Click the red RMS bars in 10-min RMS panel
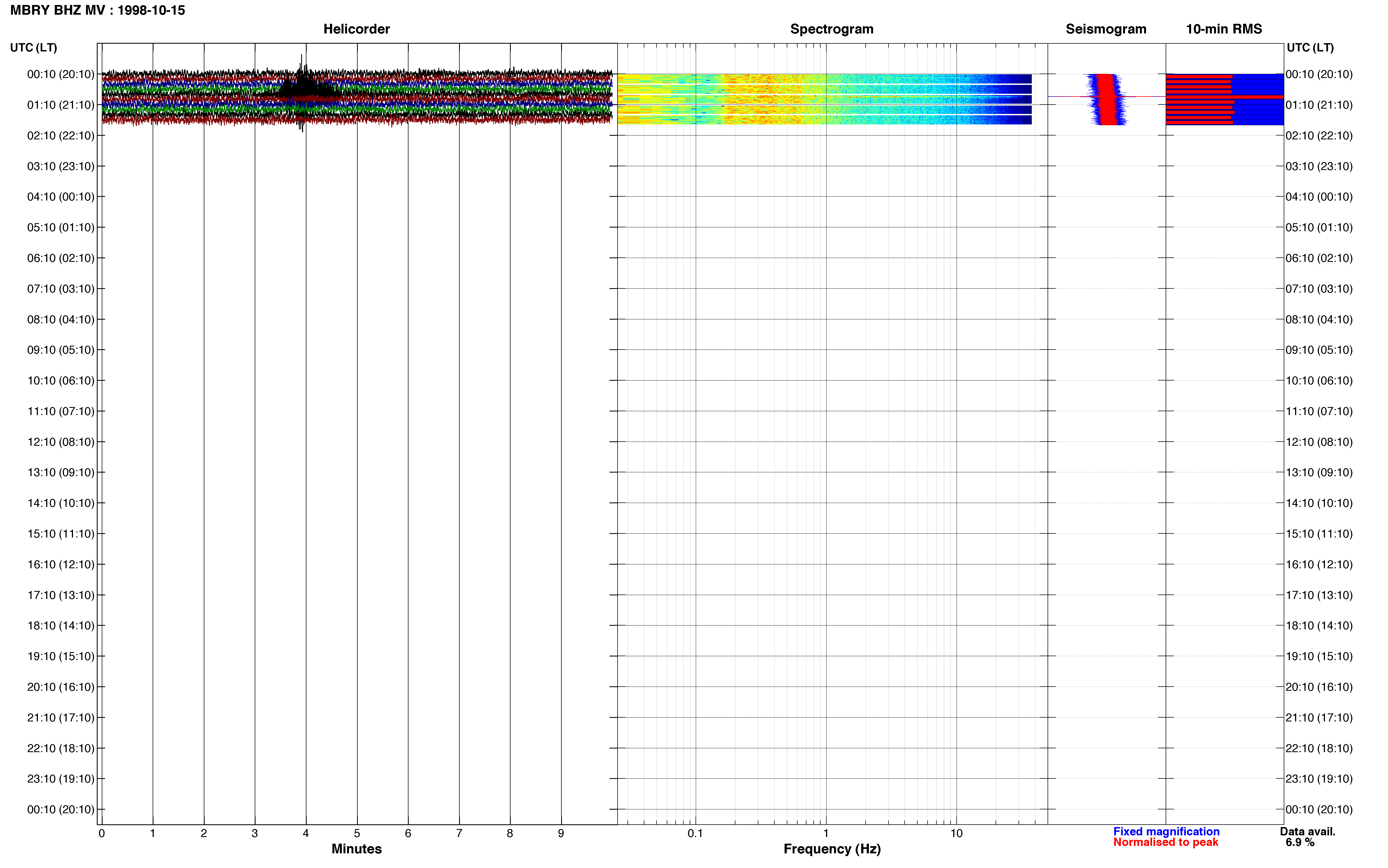Screen dimensions: 1388x868 tap(1200, 99)
